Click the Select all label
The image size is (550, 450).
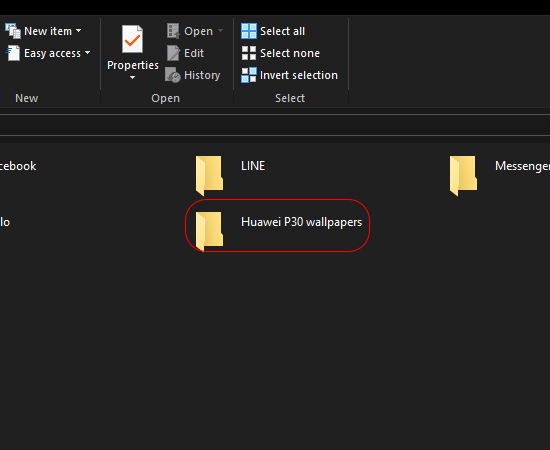point(282,31)
